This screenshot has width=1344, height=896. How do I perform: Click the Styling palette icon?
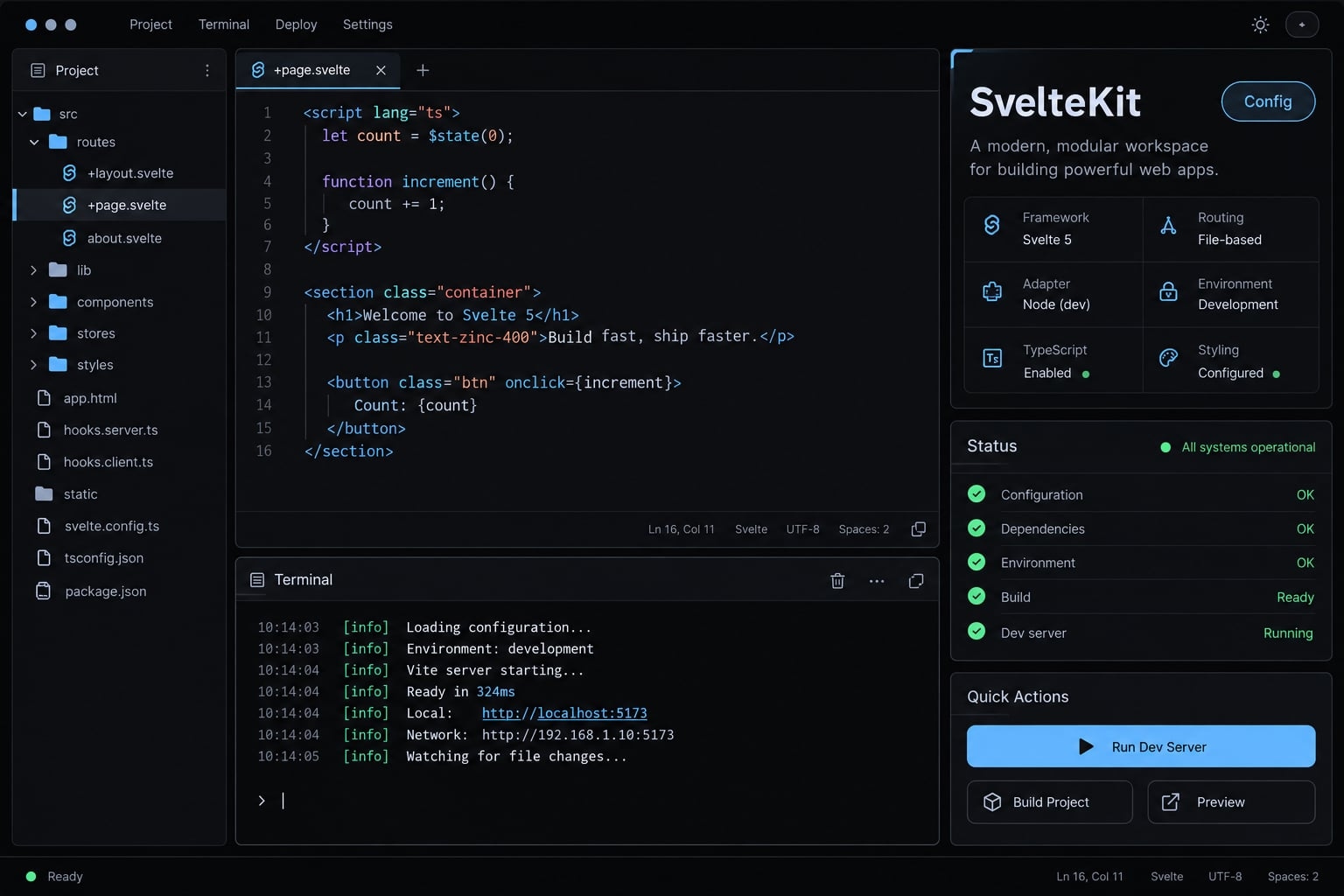point(1168,358)
